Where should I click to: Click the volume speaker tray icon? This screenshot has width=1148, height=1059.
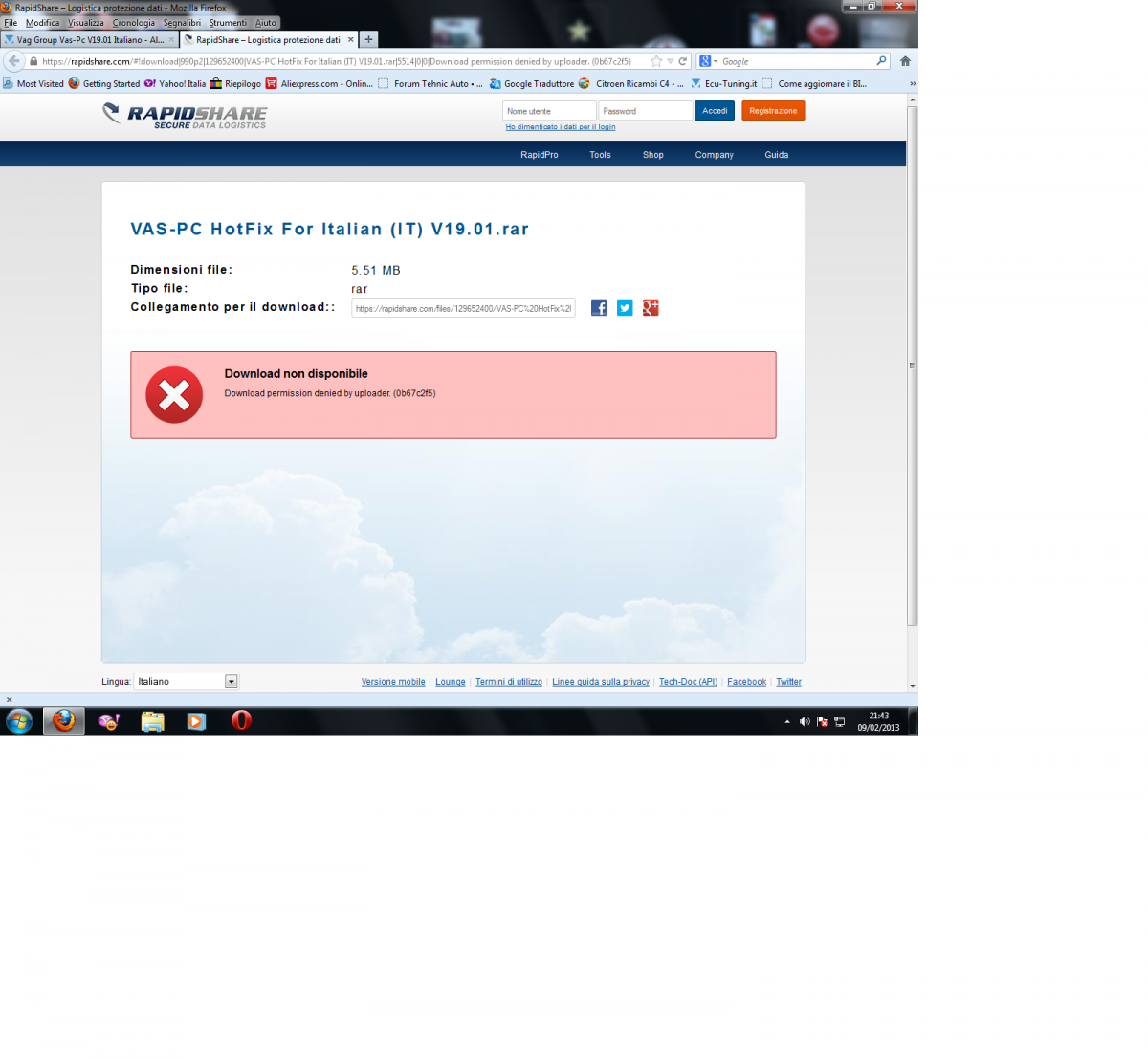coord(805,721)
